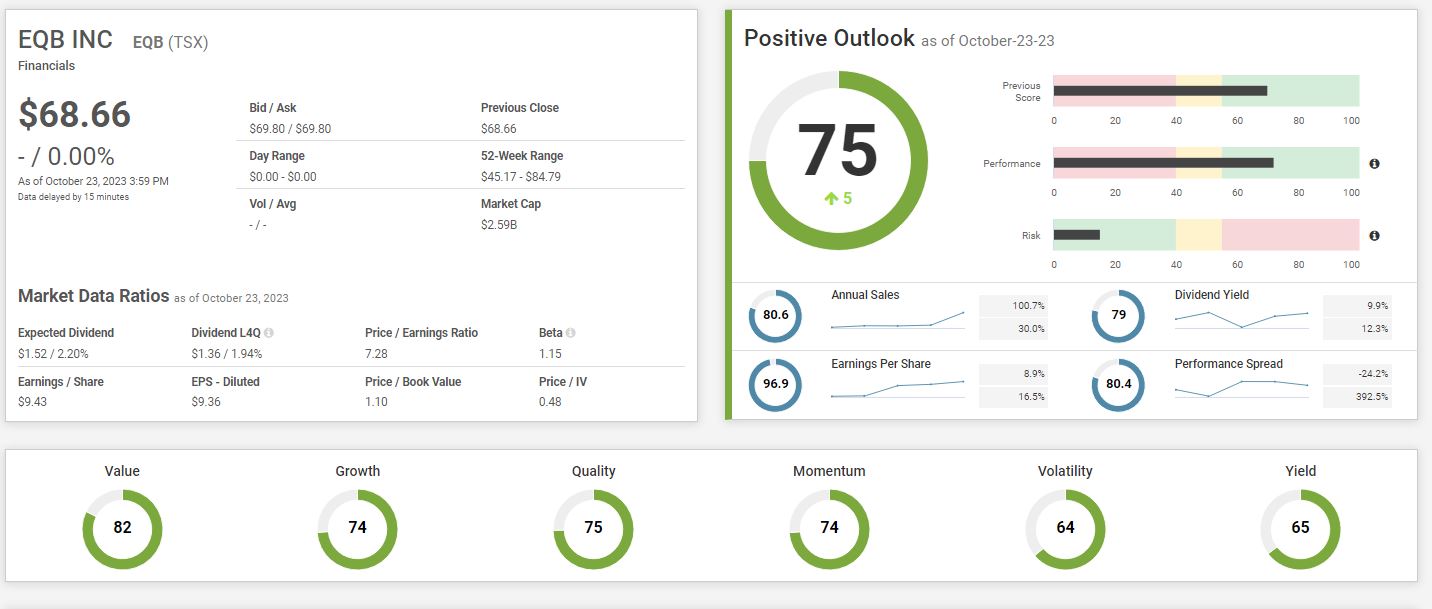Image resolution: width=1432 pixels, height=609 pixels.
Task: Click the info icon beside Beta
Action: 570,333
